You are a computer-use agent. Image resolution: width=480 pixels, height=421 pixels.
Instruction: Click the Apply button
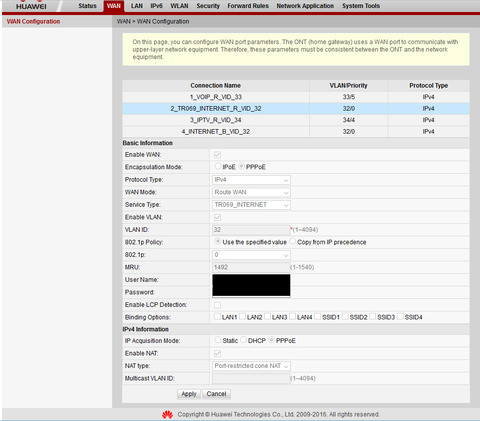189,394
